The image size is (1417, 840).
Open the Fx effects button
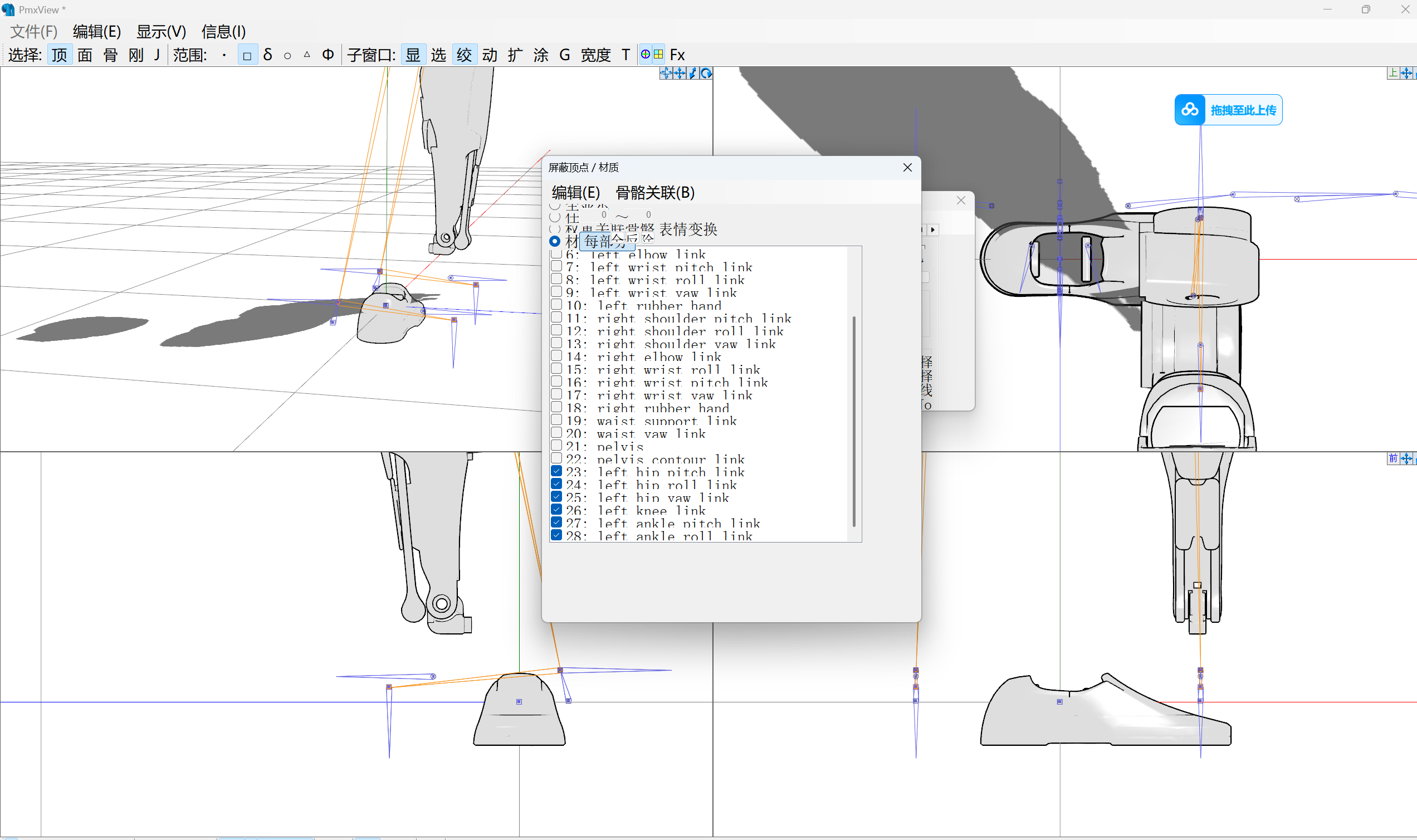(x=677, y=55)
